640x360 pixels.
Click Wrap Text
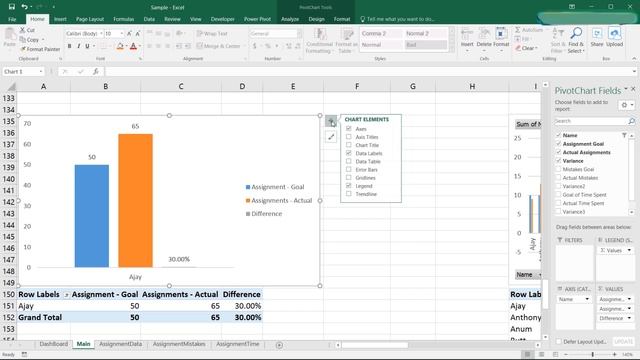[x=212, y=33]
